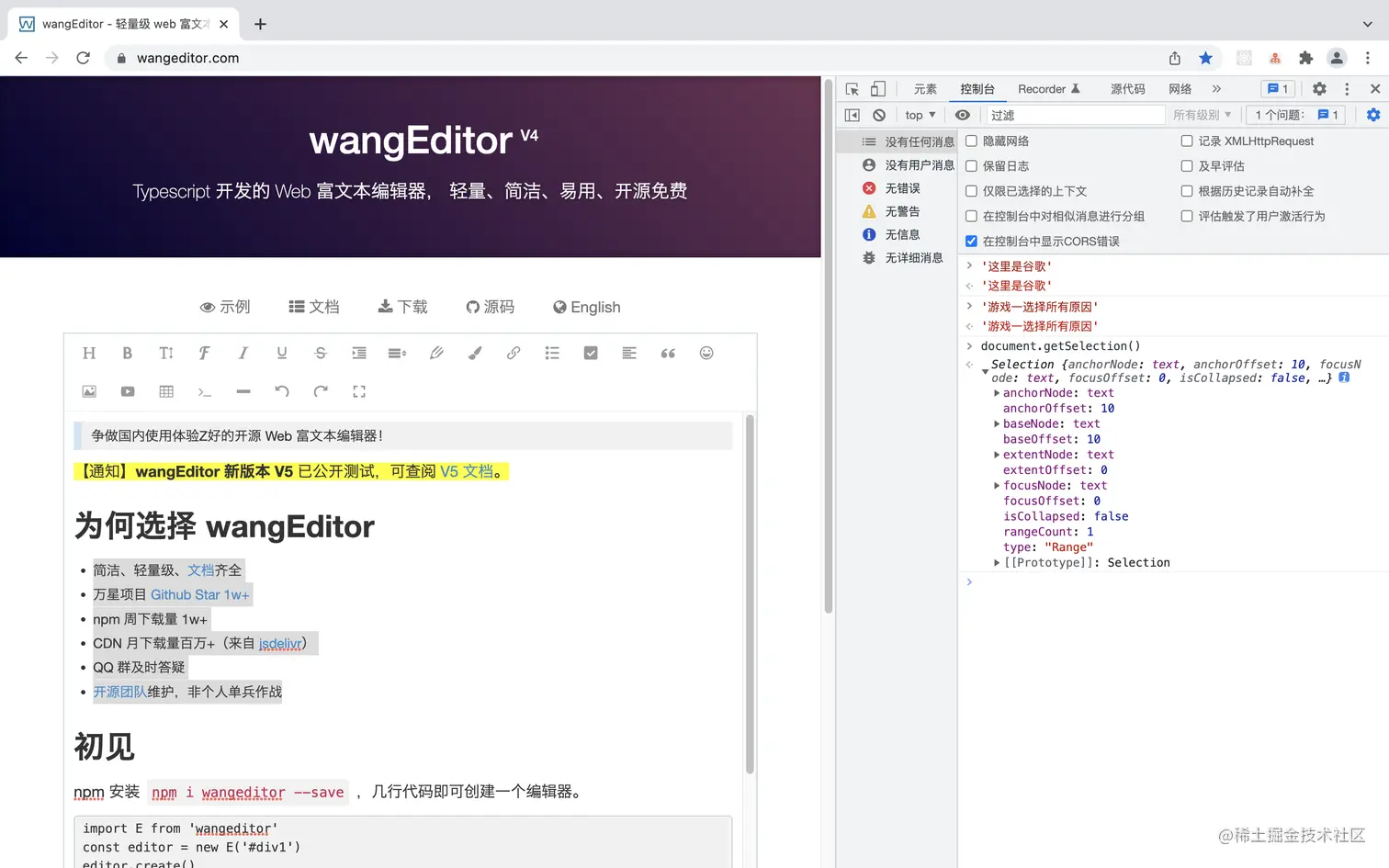1389x868 pixels.
Task: Enable 根据历史记录自动补全 checkbox
Action: pyautogui.click(x=1187, y=191)
